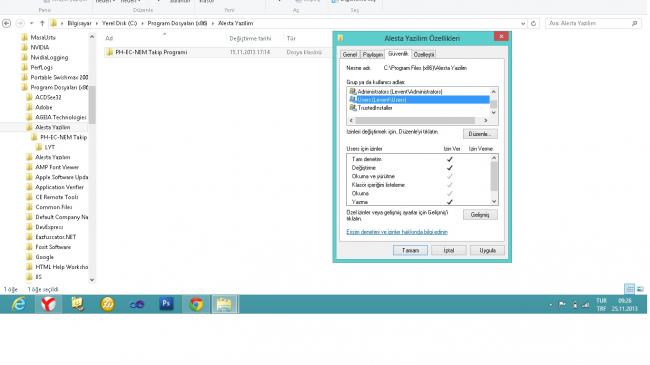650x365 pixels.
Task: Show hidden tray icons arrow
Action: tap(550, 305)
